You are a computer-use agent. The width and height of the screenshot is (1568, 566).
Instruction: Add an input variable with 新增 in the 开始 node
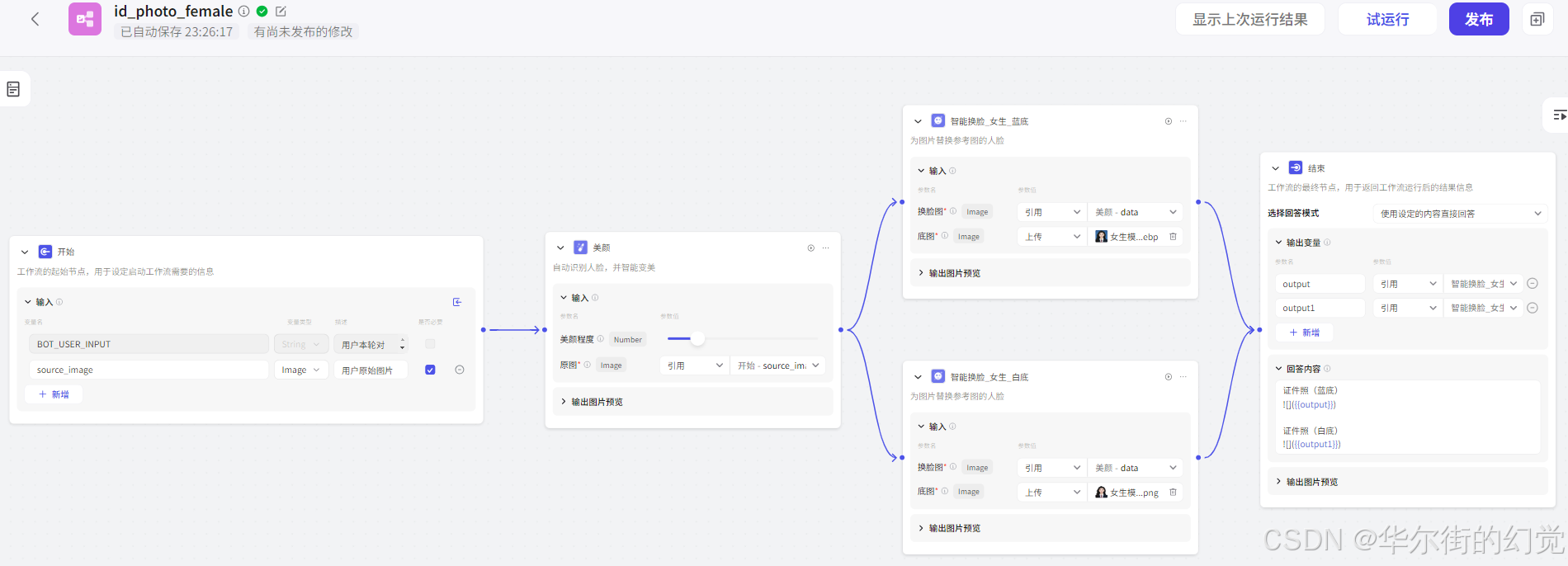tap(54, 394)
